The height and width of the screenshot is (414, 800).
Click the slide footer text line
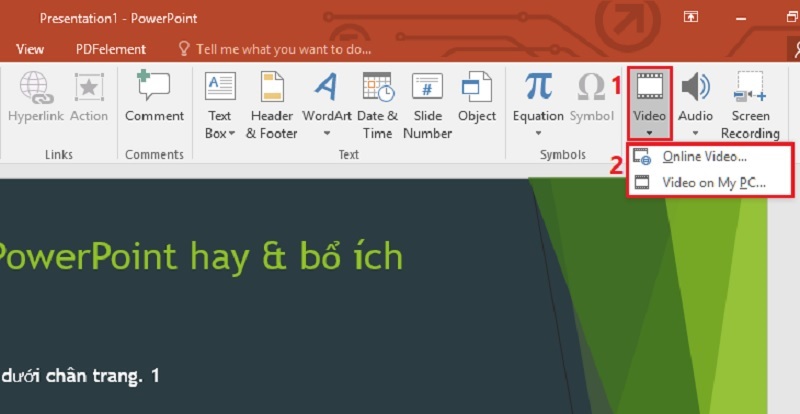[80, 376]
